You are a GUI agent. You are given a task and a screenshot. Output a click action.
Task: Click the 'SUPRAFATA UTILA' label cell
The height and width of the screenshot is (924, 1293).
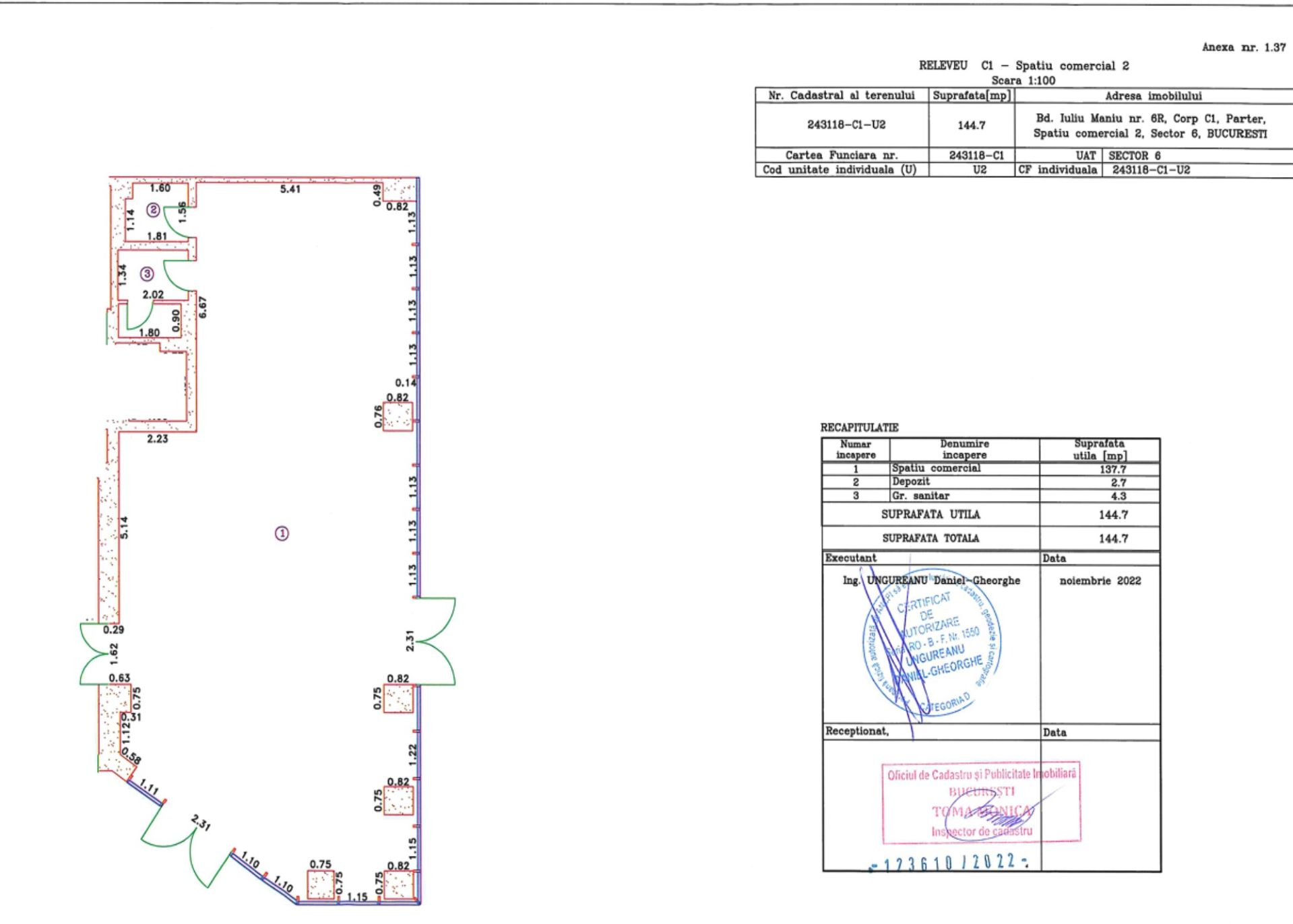coord(931,515)
